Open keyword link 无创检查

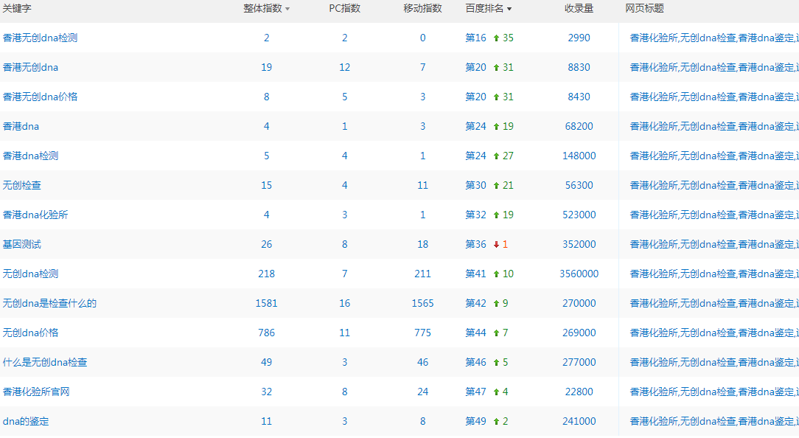click(21, 185)
